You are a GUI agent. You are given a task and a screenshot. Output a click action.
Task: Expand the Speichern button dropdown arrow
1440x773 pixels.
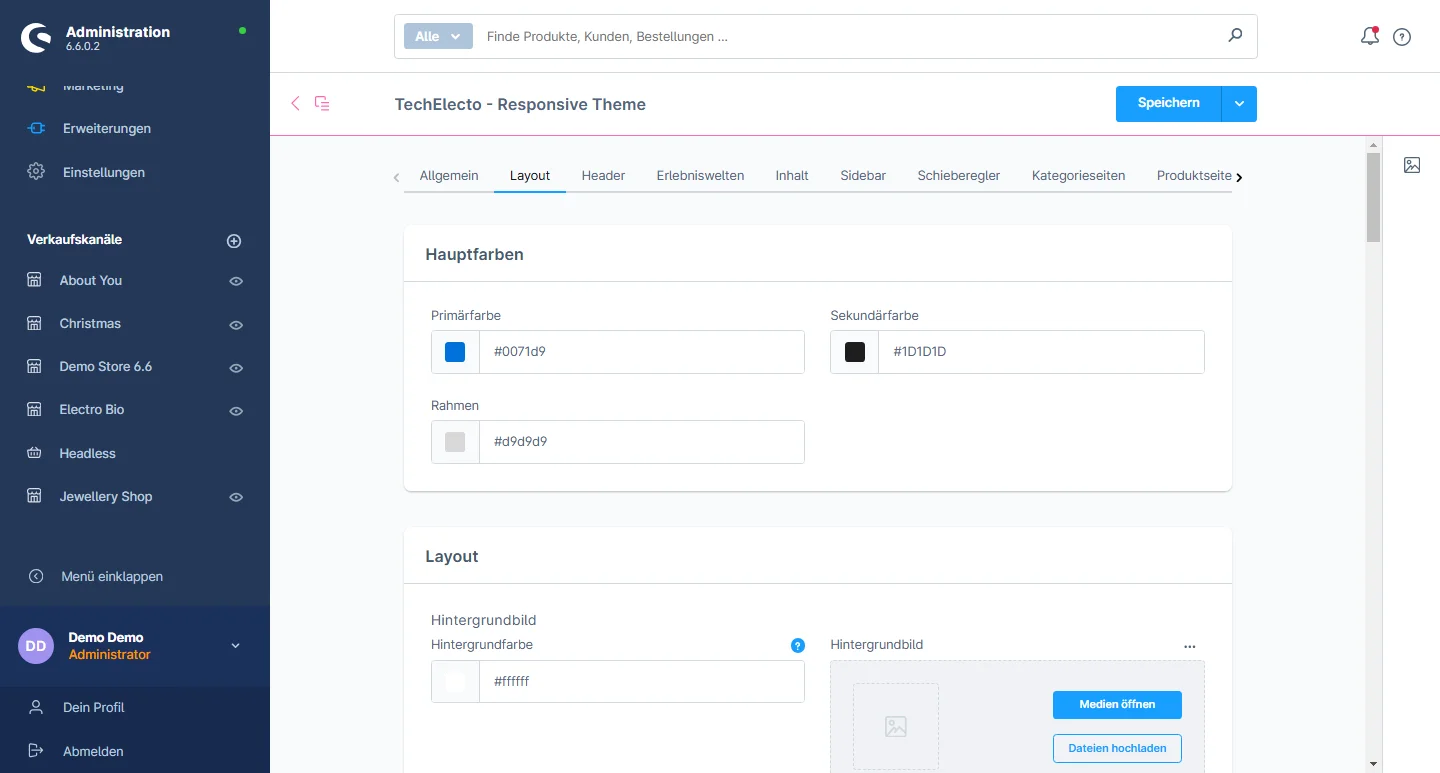click(1239, 104)
